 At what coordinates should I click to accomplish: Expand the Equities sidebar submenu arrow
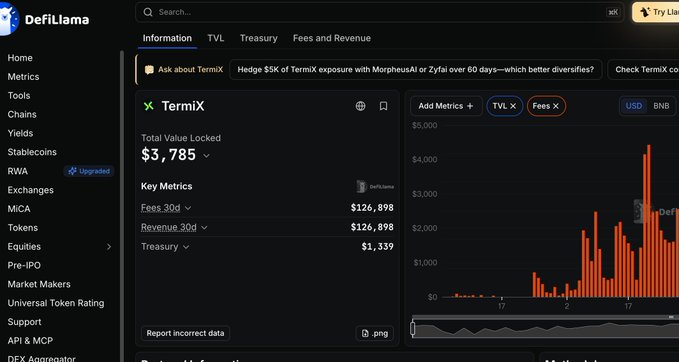point(109,247)
